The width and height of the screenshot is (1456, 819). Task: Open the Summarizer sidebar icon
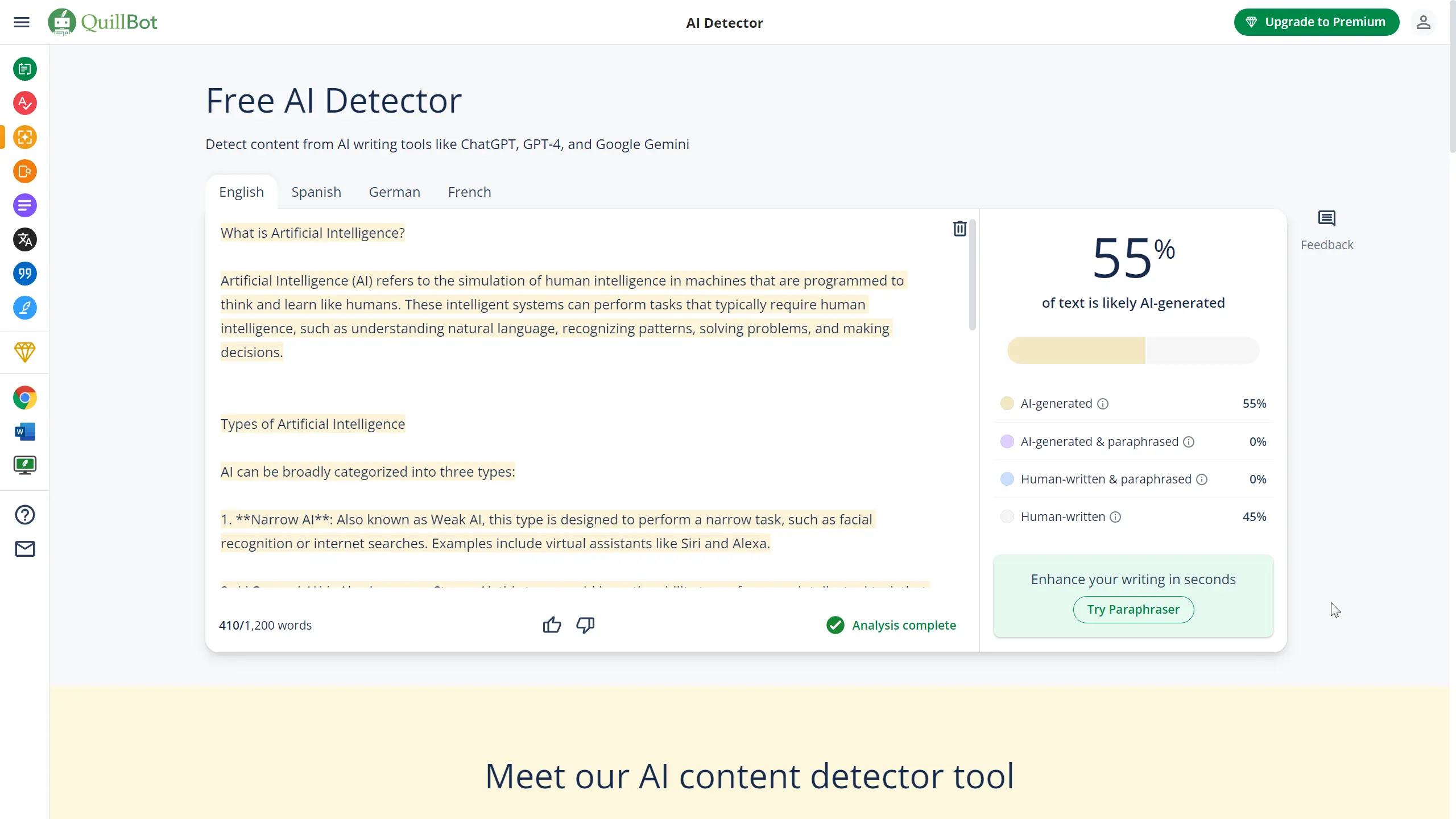(x=25, y=205)
